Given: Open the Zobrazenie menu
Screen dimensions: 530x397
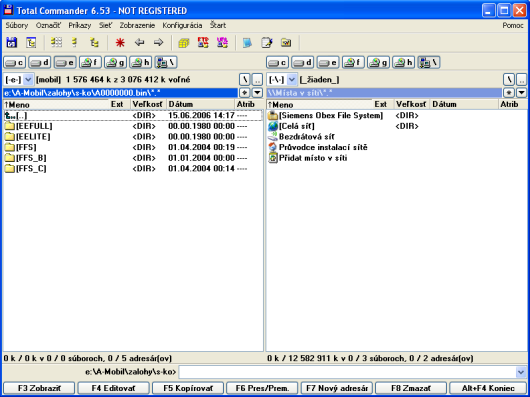Looking at the screenshot, I should [x=137, y=25].
